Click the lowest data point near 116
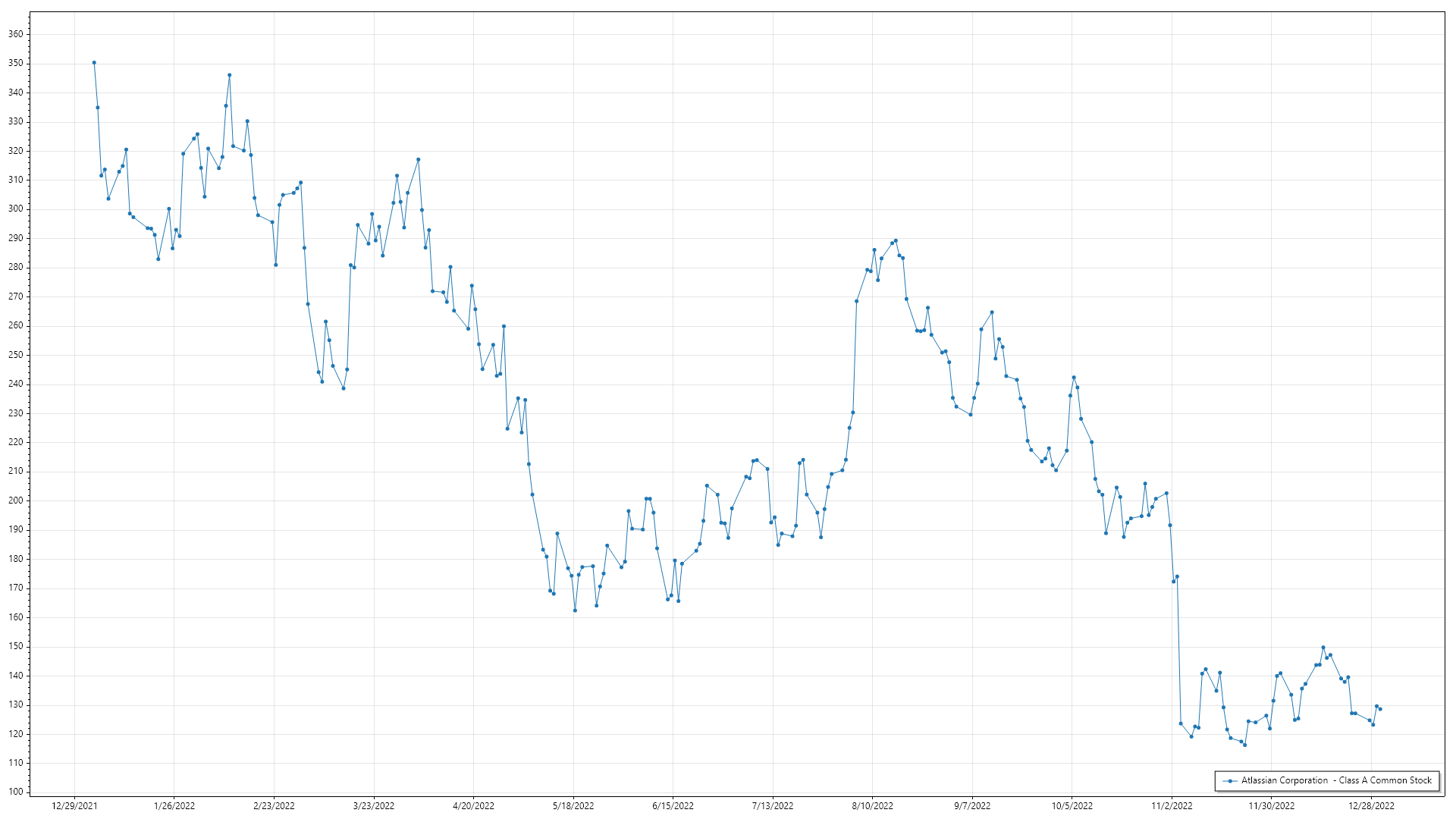The height and width of the screenshot is (819, 1456). 1244,745
